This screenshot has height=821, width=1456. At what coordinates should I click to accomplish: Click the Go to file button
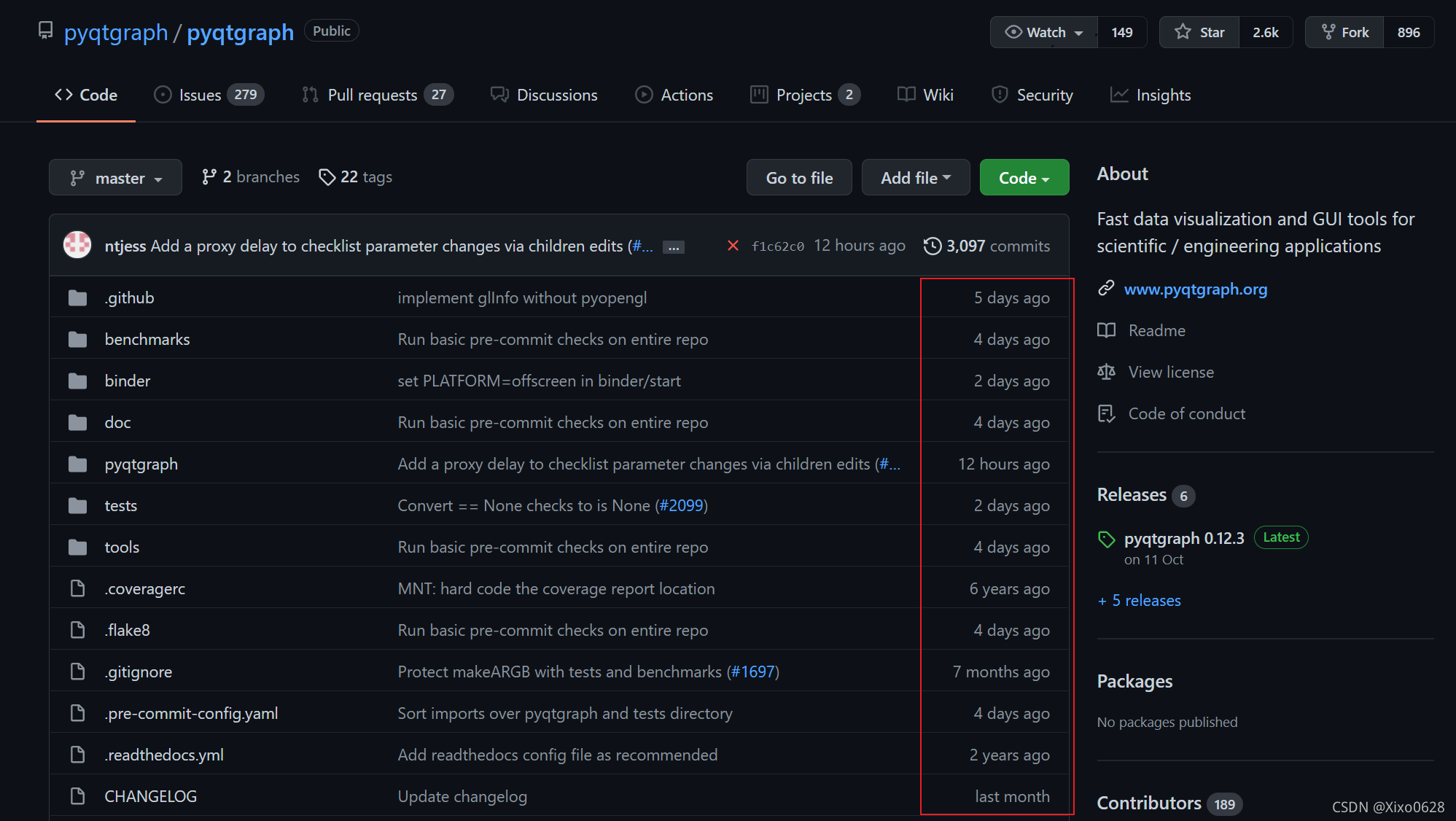[798, 178]
